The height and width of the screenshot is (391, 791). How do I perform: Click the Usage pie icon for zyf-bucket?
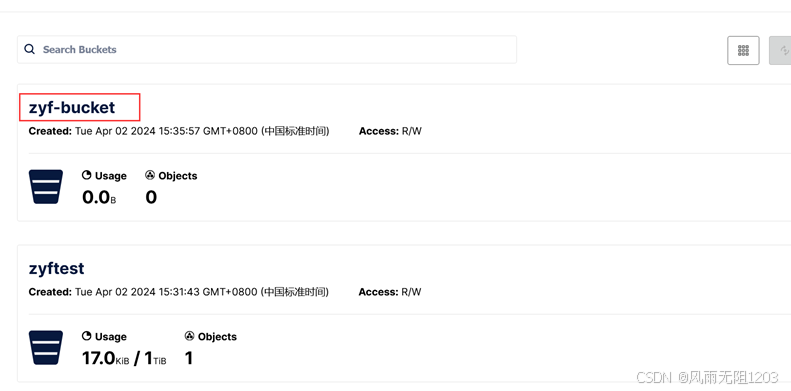tap(87, 176)
